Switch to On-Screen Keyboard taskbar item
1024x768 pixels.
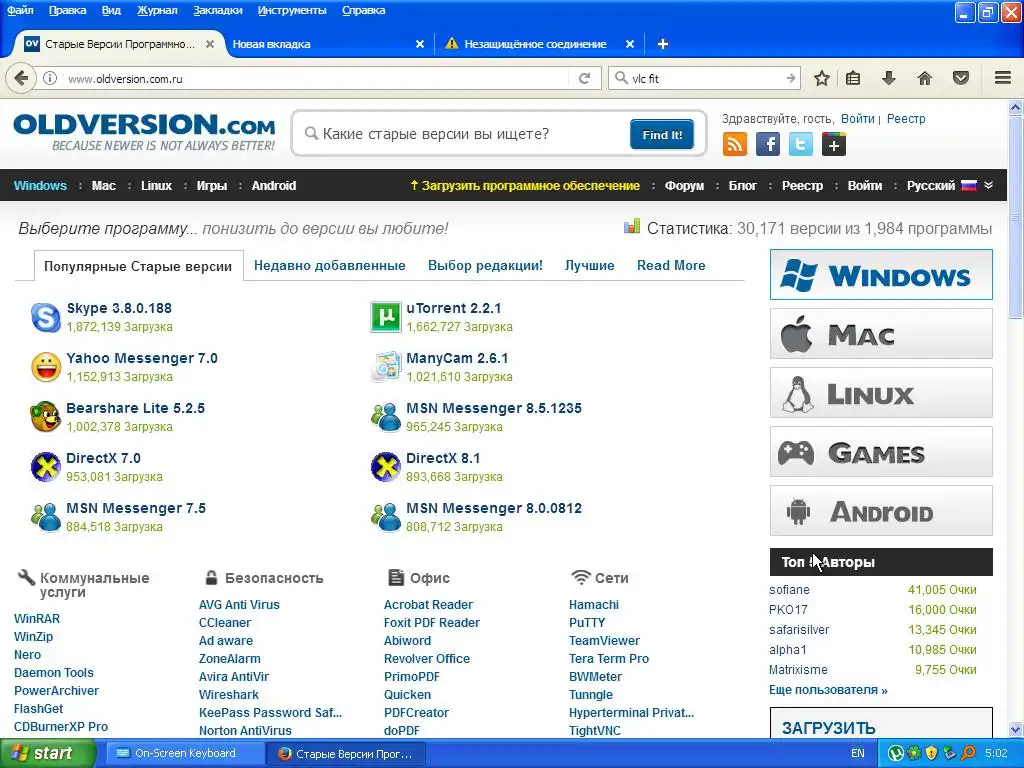[185, 754]
